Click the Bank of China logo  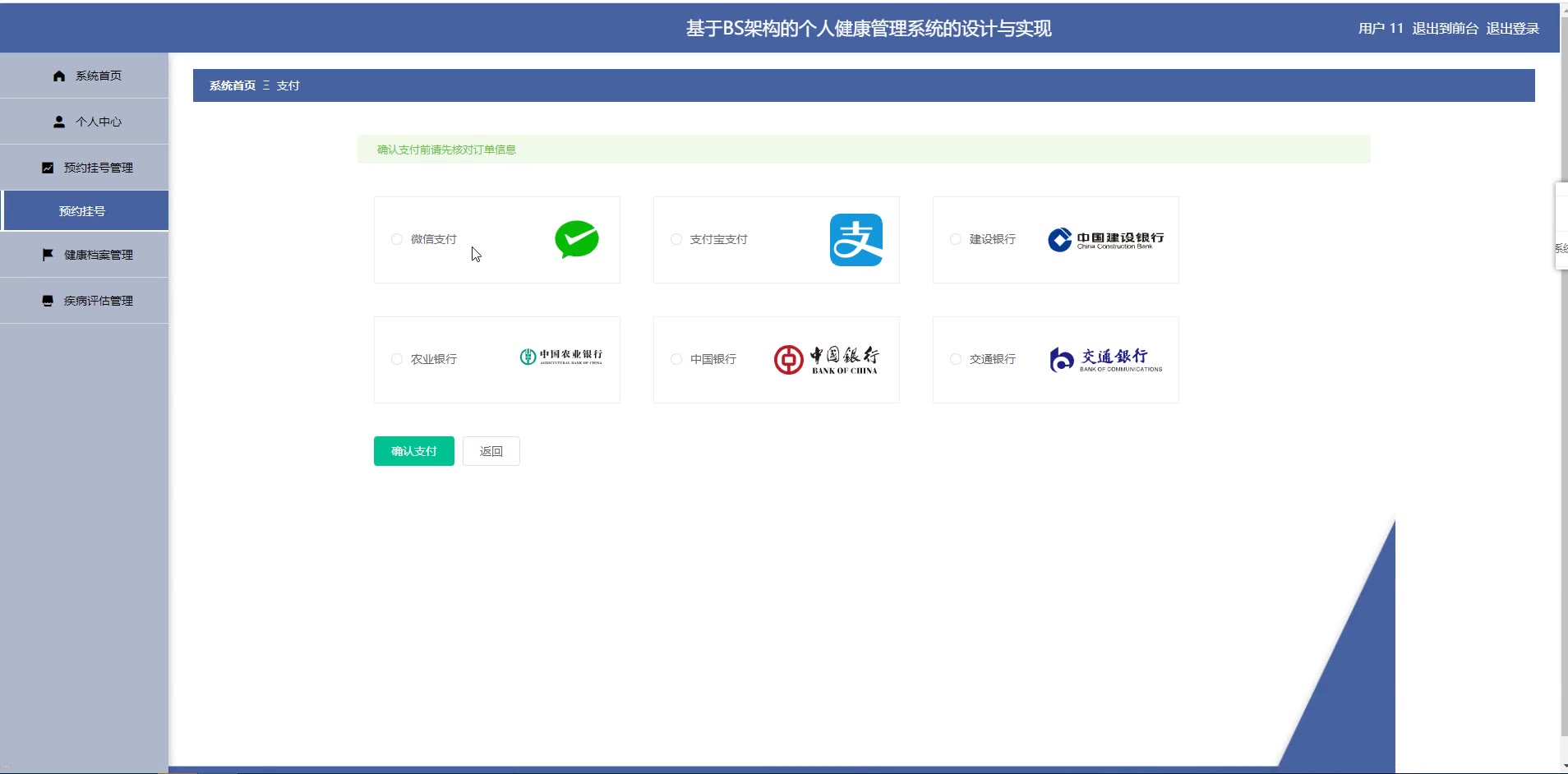coord(827,359)
